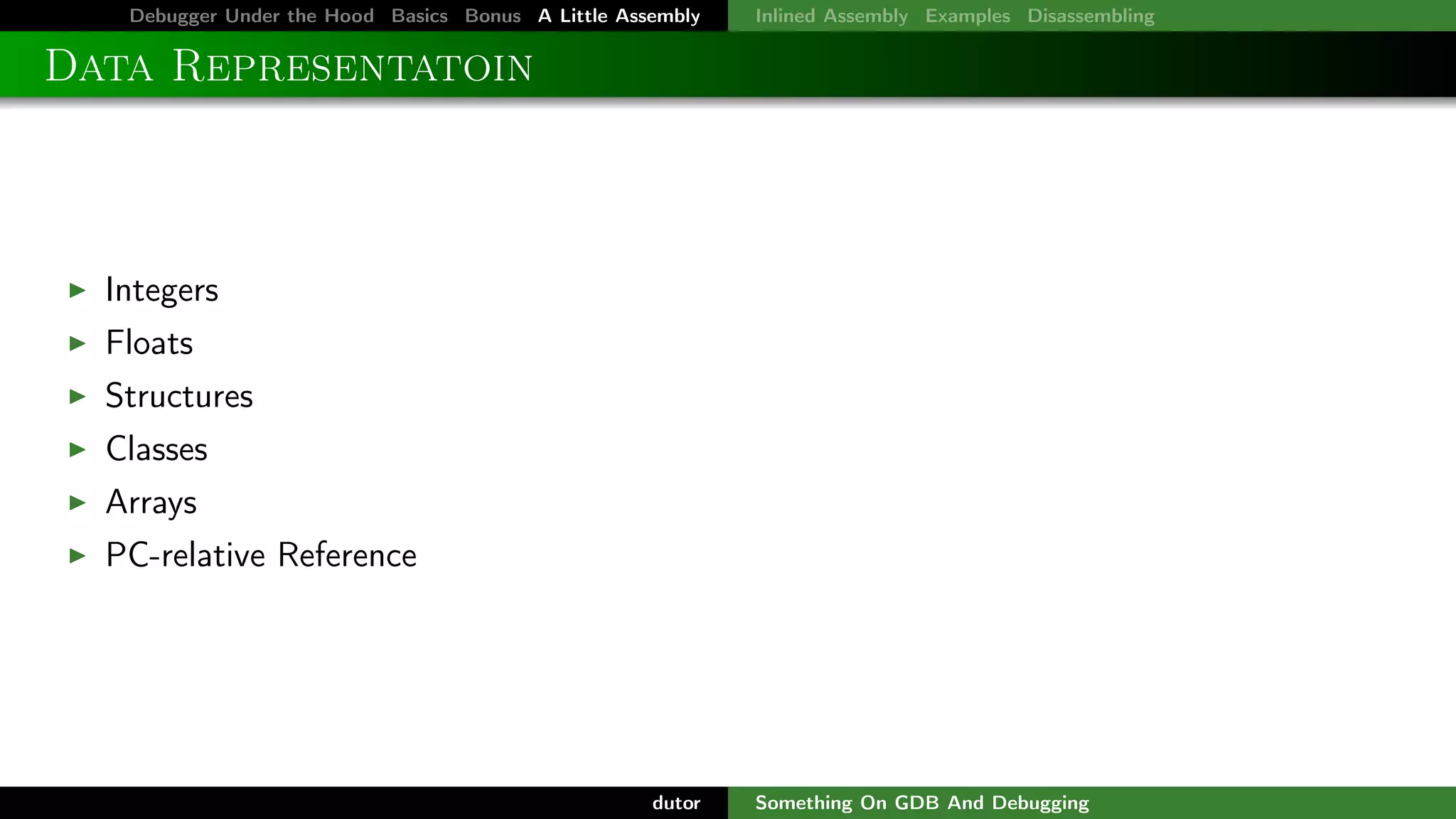The height and width of the screenshot is (819, 1456).
Task: Click the bullet arrow next to Floats
Action: tap(77, 343)
